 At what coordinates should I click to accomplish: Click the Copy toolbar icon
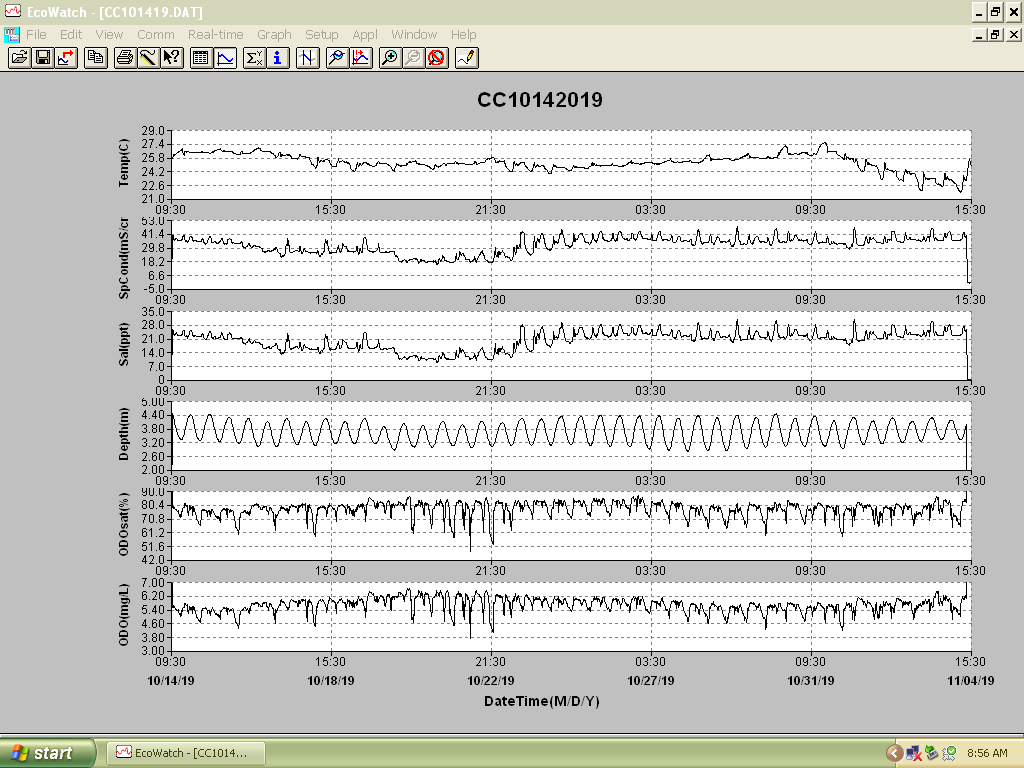click(x=96, y=58)
